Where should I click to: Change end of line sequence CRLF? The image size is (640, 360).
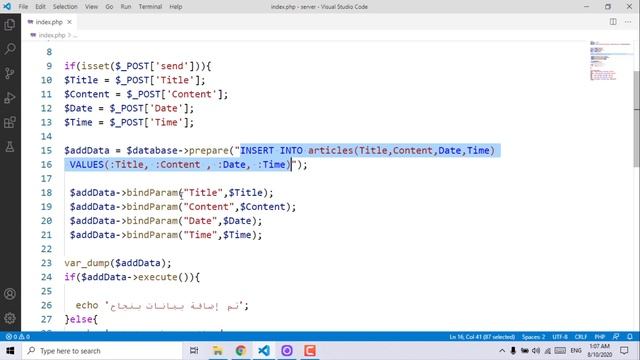pos(581,337)
